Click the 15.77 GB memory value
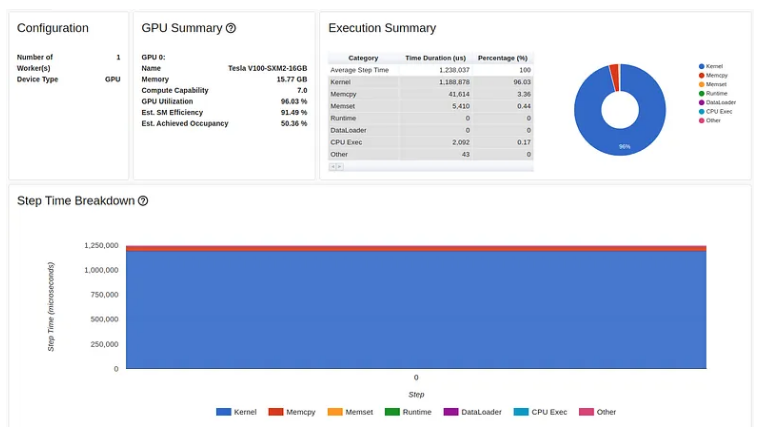 pos(292,79)
